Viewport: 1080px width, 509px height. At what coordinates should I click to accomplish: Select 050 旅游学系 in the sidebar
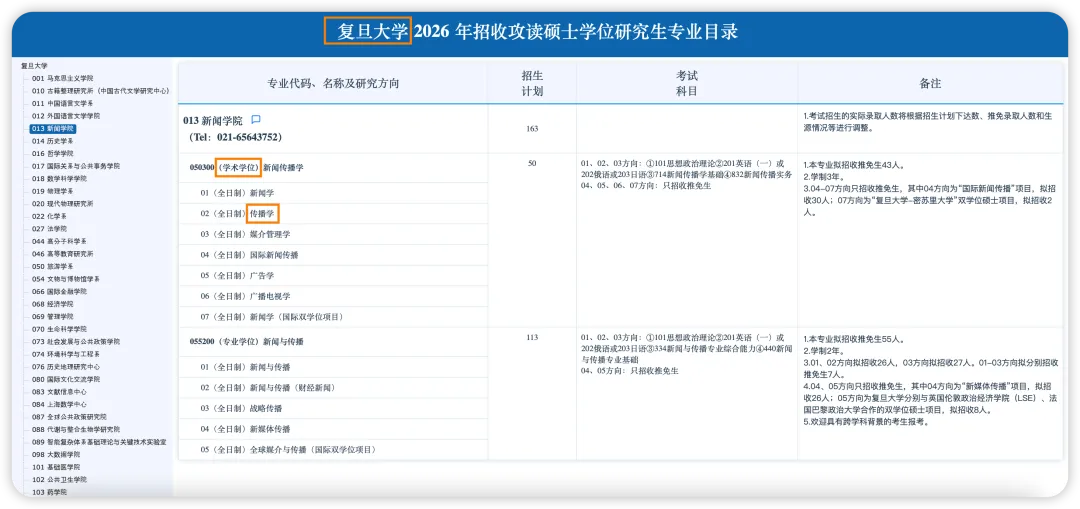click(x=52, y=267)
